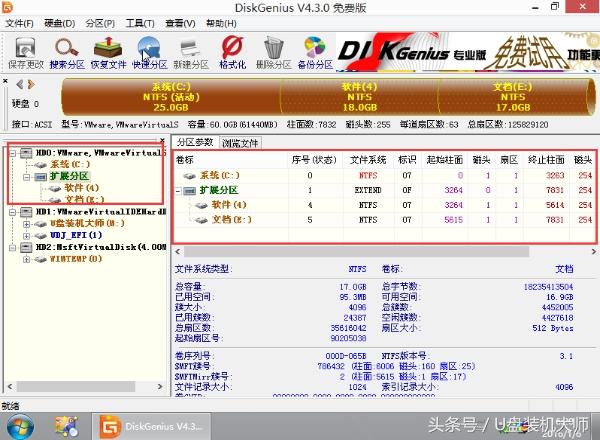Select 系统(C:) in left tree
The width and height of the screenshot is (600, 440).
click(70, 165)
